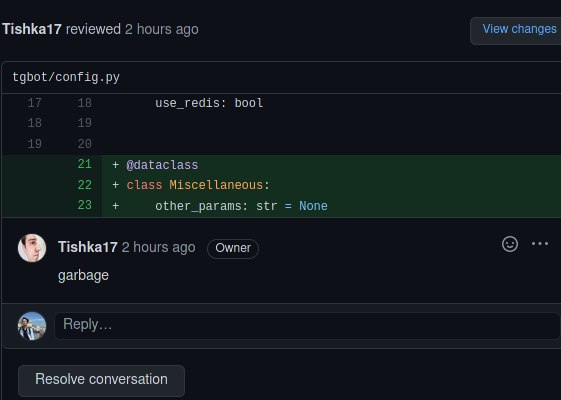Open the comment options three-dot menu
Screen dimensions: 561x400
pyautogui.click(x=540, y=244)
